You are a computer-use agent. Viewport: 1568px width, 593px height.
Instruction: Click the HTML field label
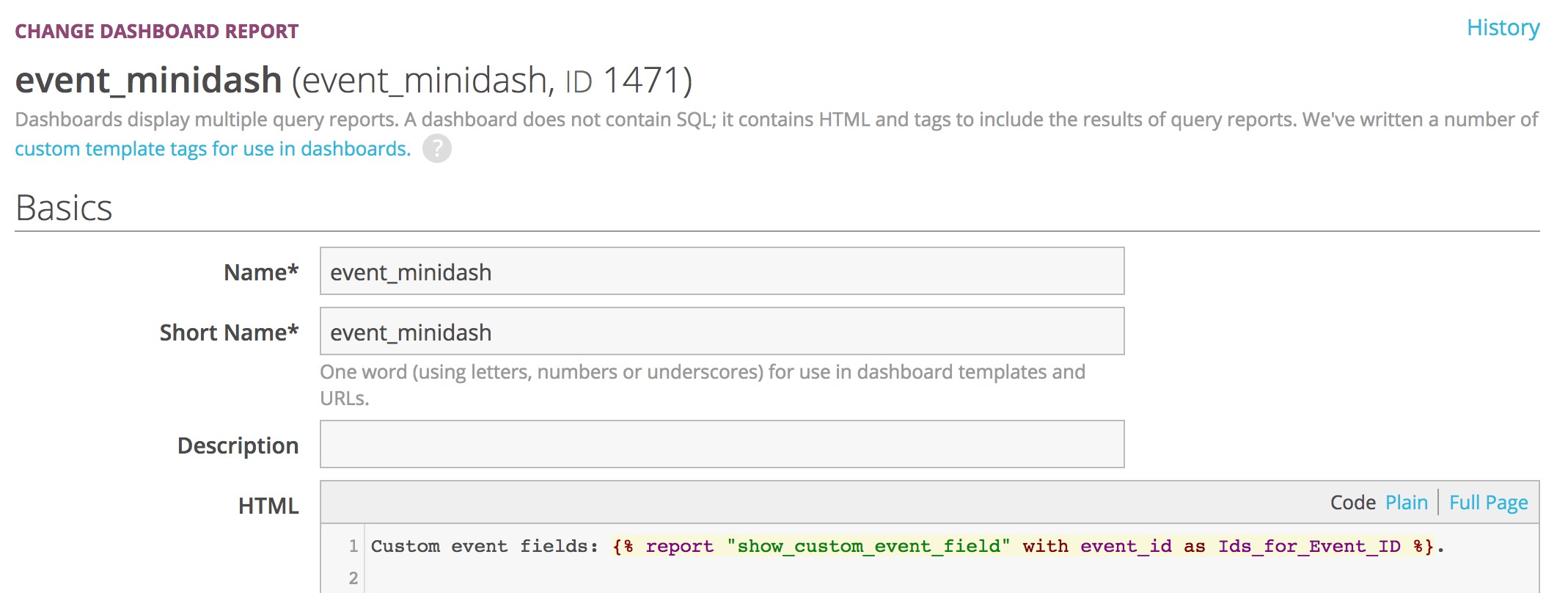pos(268,506)
